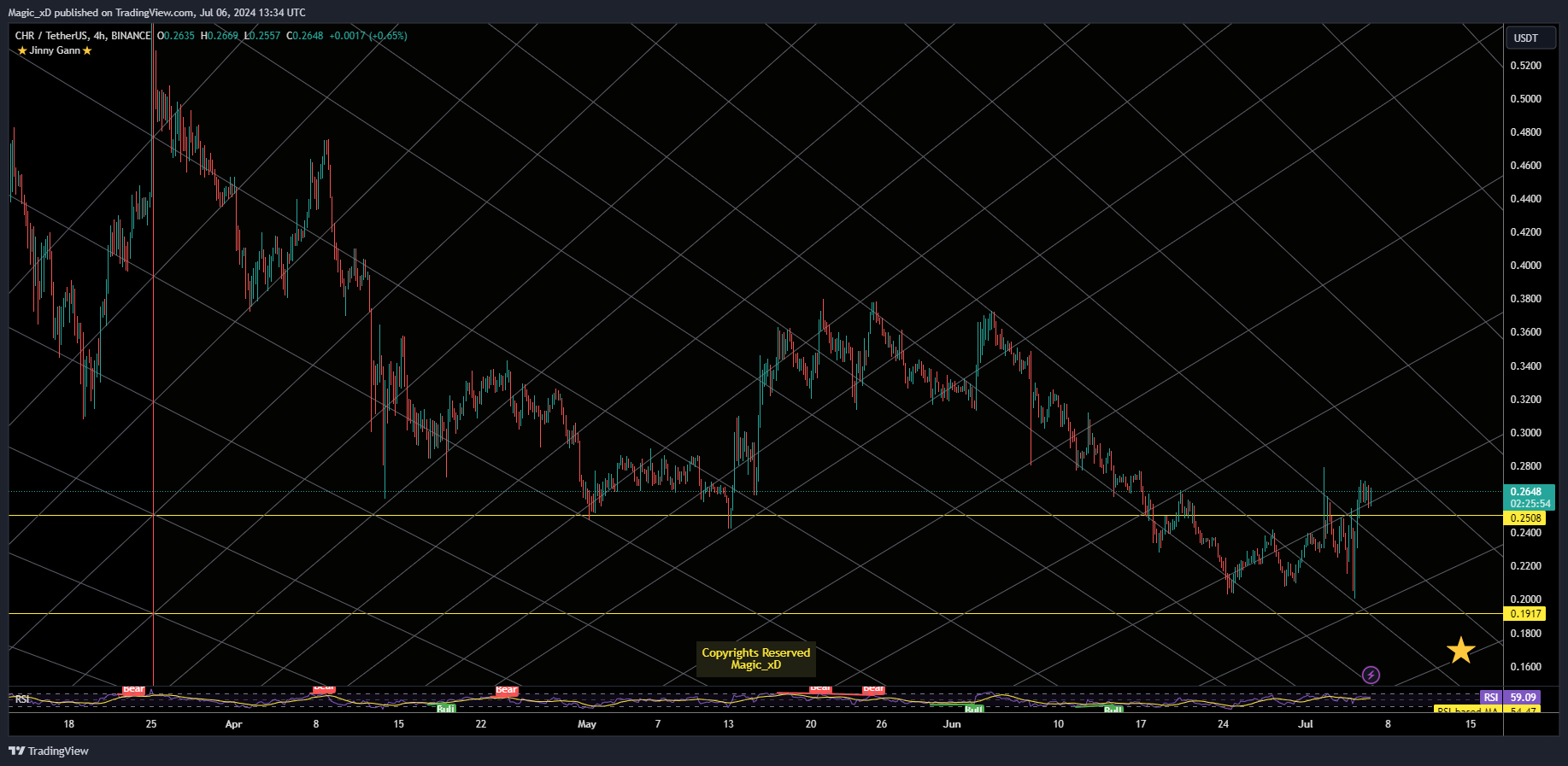Click the RSI indicator legend label

pyautogui.click(x=22, y=699)
